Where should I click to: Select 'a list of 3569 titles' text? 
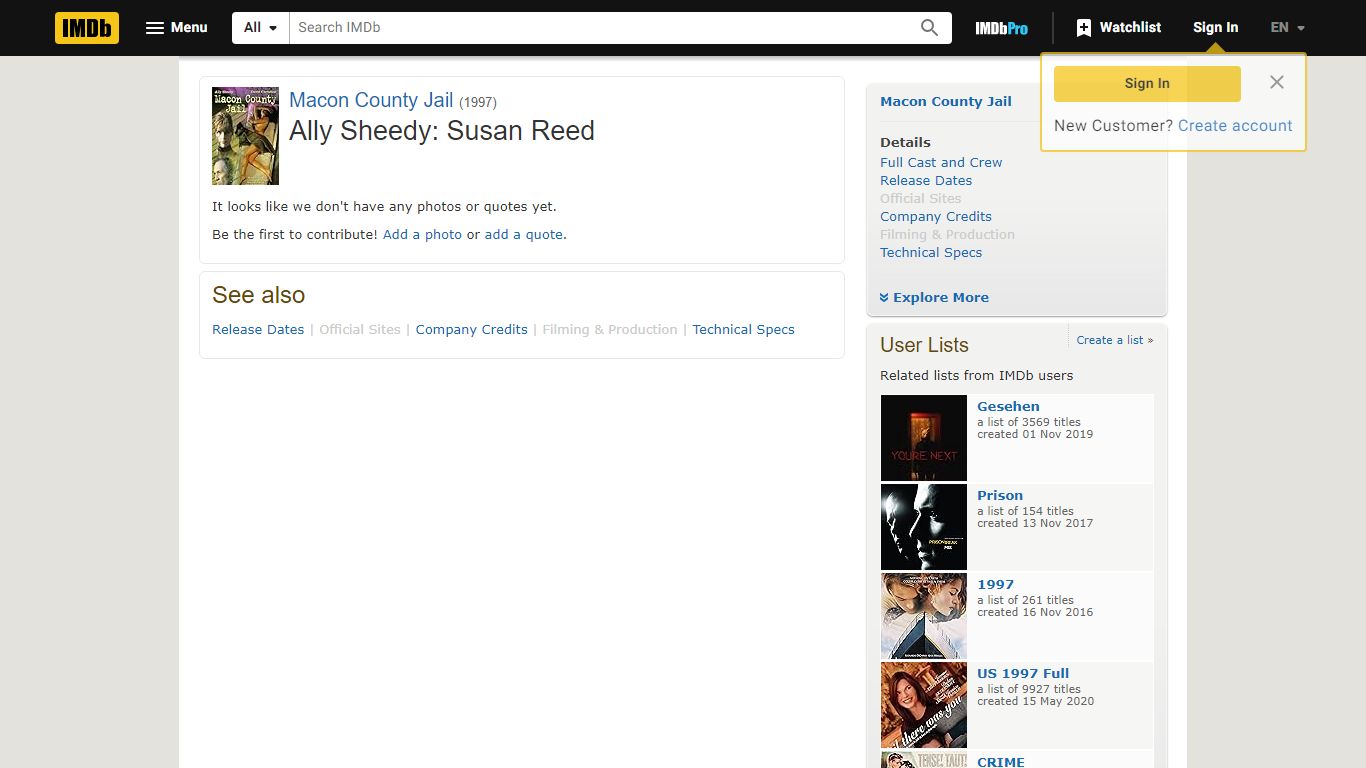point(1029,422)
